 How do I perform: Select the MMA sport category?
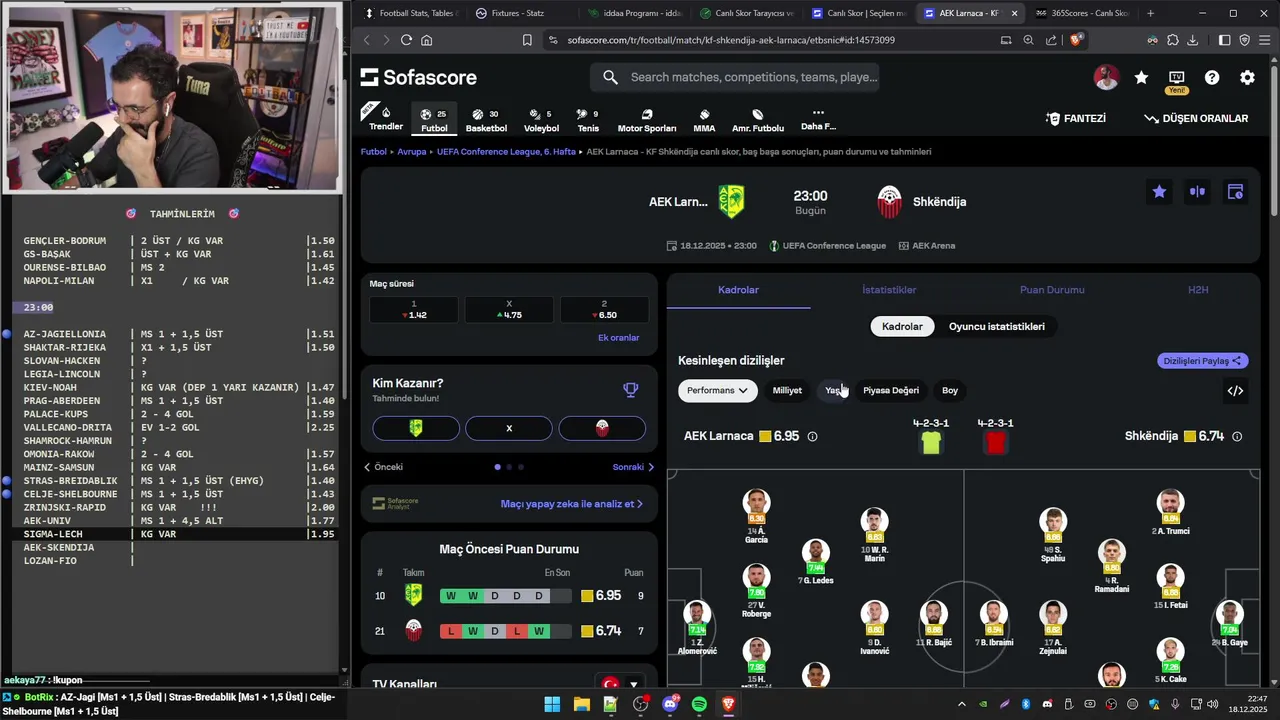pos(704,120)
